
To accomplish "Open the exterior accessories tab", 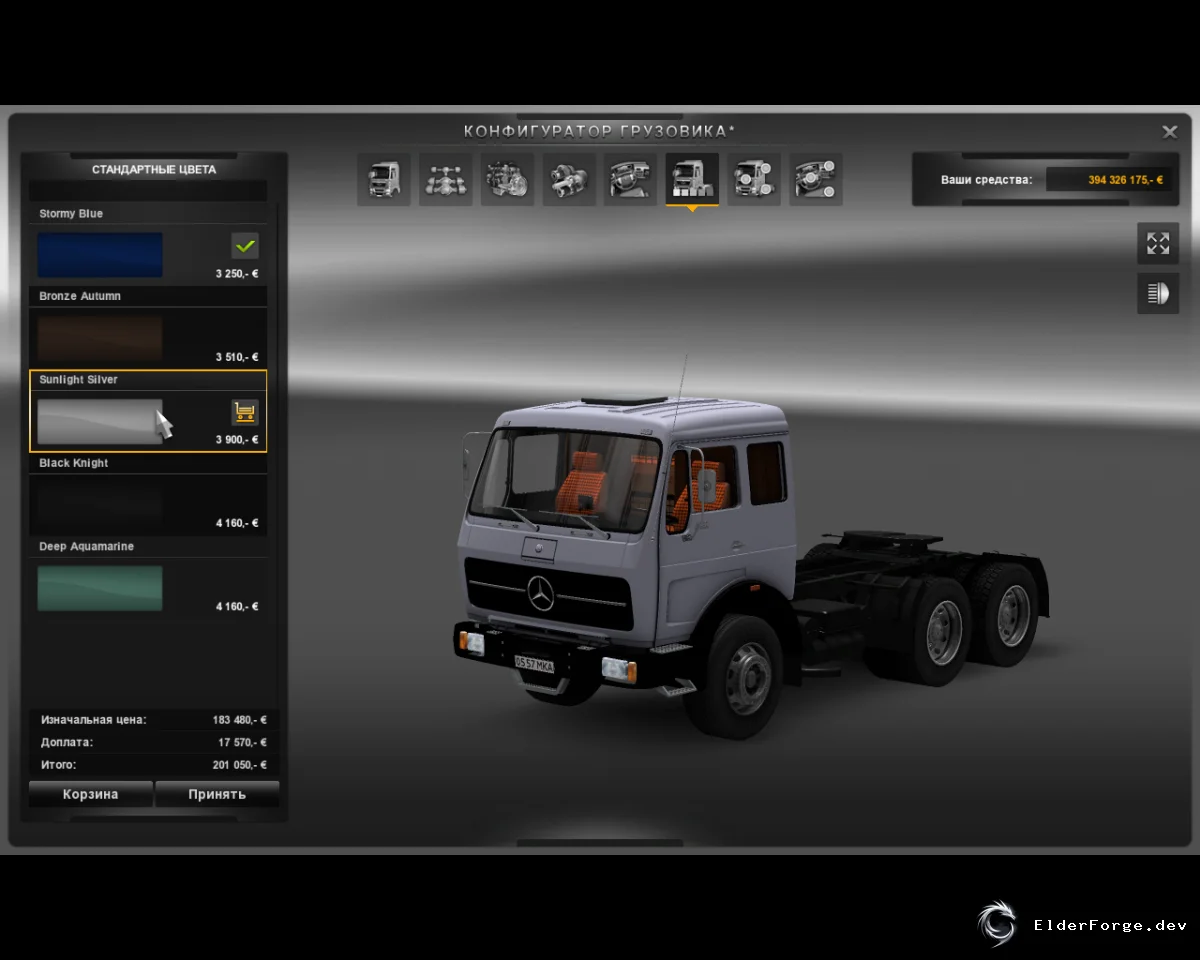I will click(x=753, y=179).
